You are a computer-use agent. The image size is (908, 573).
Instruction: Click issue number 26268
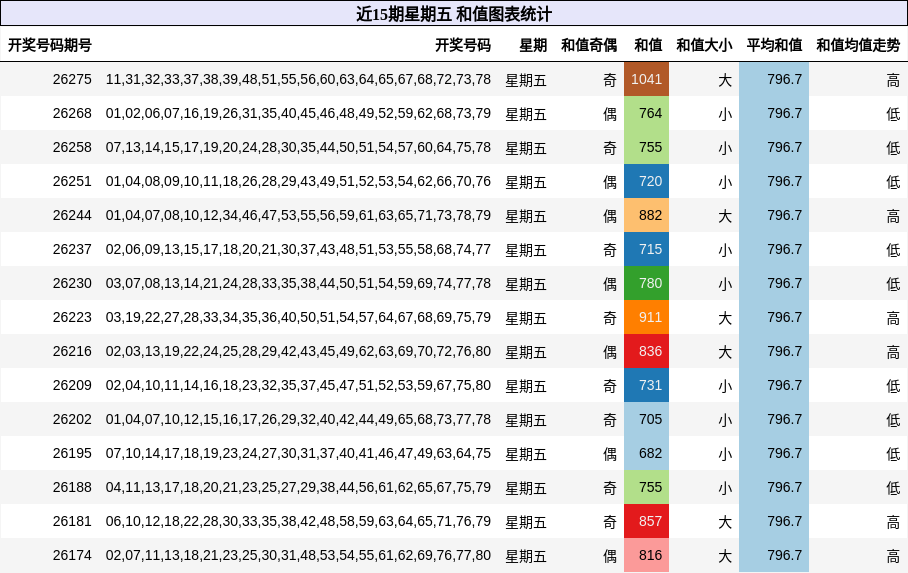click(72, 114)
